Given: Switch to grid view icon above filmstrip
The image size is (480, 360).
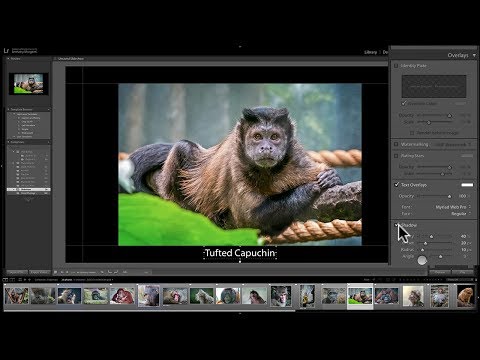Looking at the screenshot, I should (20, 280).
